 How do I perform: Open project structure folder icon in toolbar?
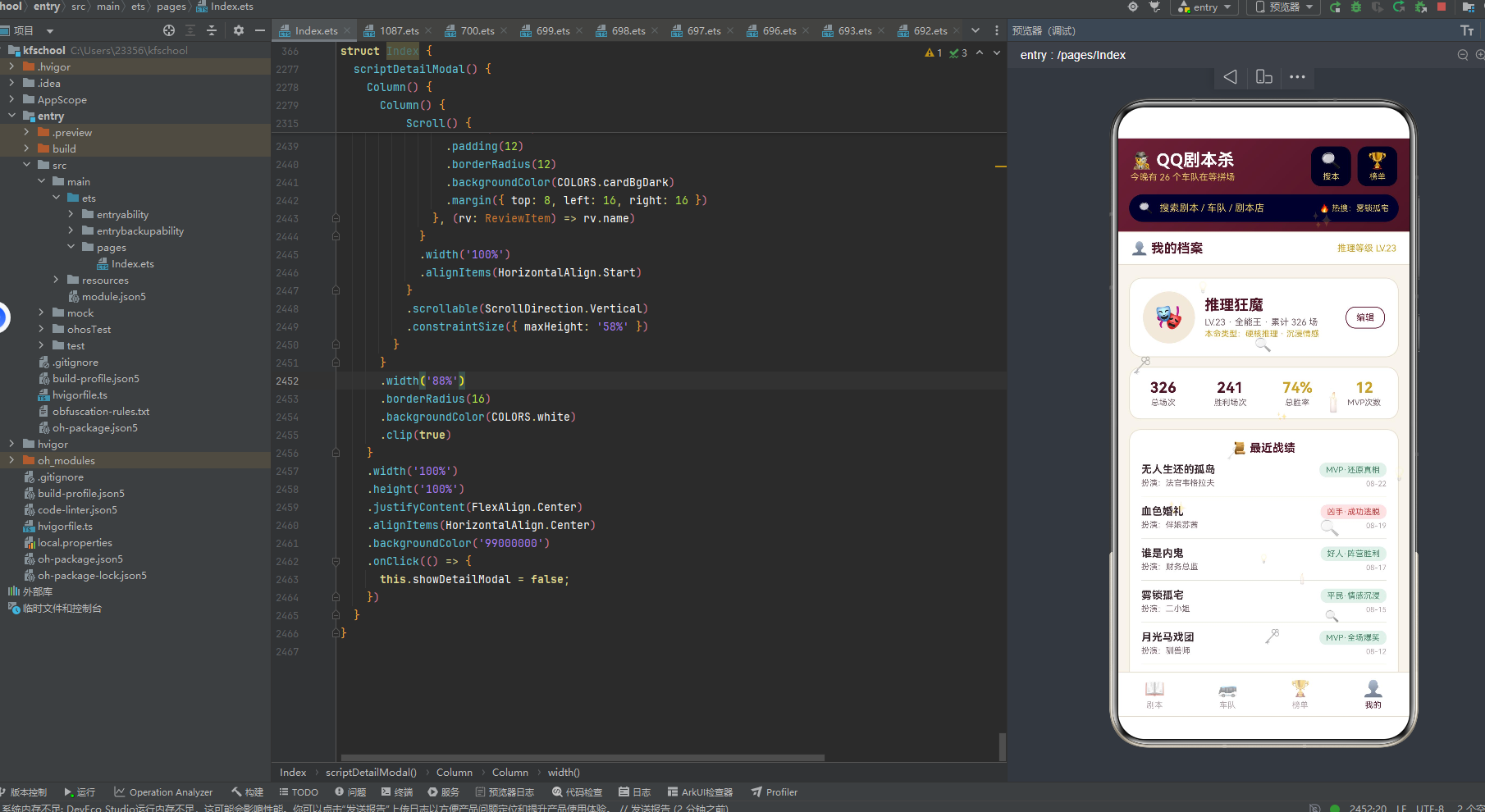point(1469,7)
